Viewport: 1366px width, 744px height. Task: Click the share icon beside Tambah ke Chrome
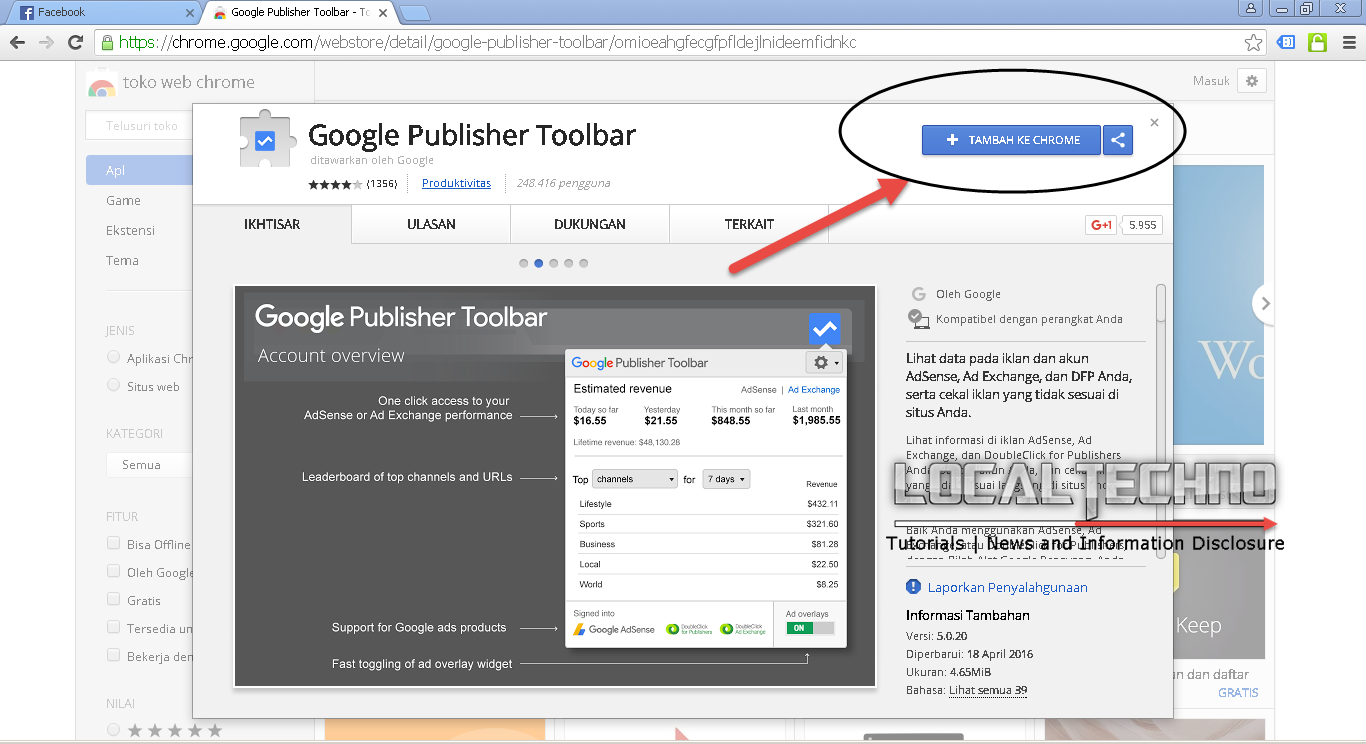[x=1118, y=140]
